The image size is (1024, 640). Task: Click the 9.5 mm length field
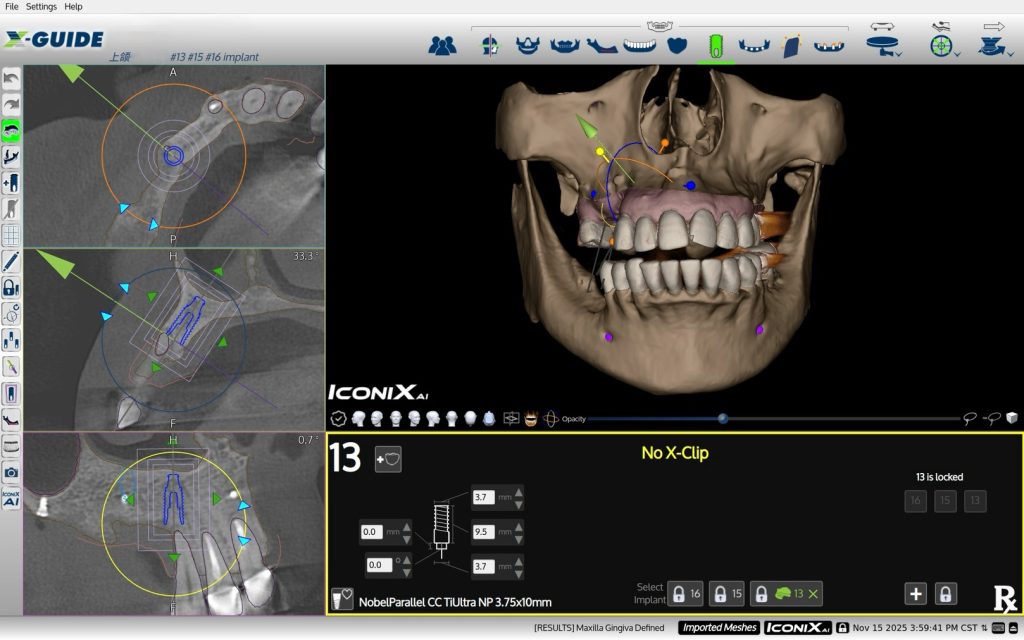click(484, 530)
